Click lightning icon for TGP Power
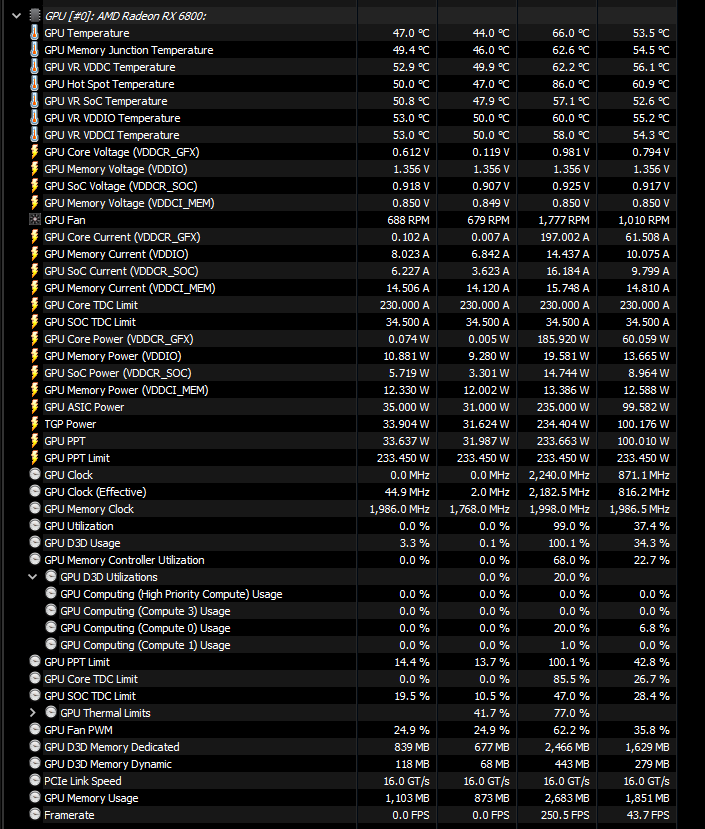Viewport: 705px width, 829px height. [x=34, y=423]
